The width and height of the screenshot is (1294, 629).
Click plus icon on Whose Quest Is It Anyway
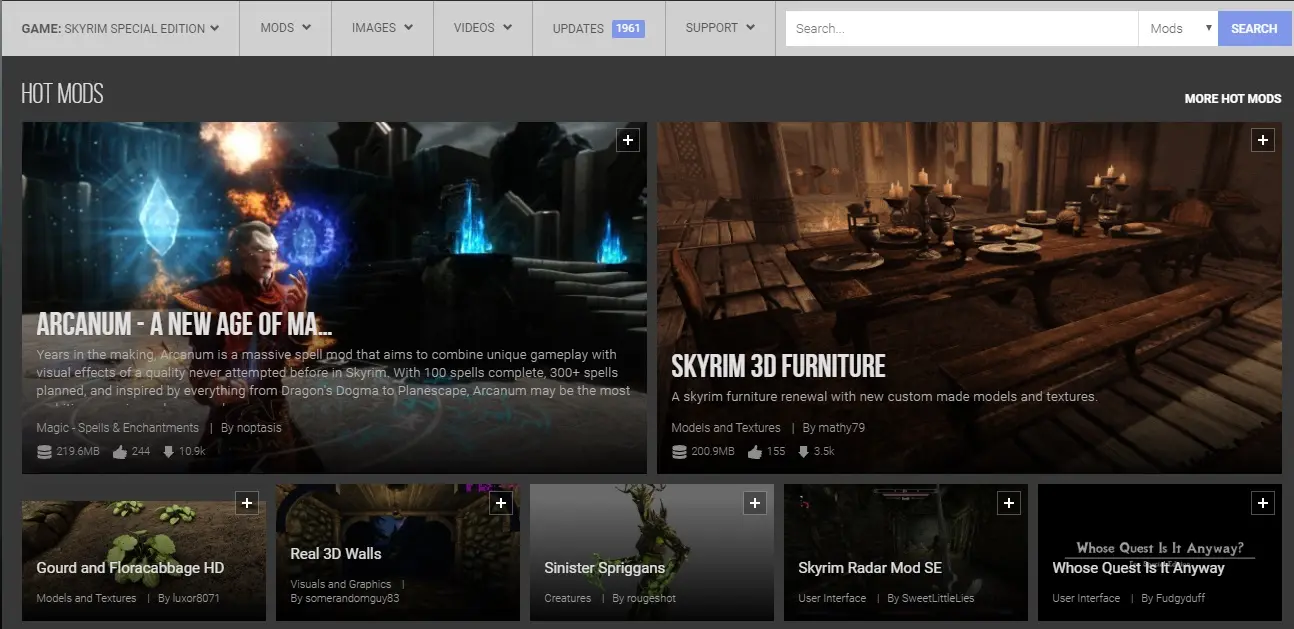pos(1263,503)
